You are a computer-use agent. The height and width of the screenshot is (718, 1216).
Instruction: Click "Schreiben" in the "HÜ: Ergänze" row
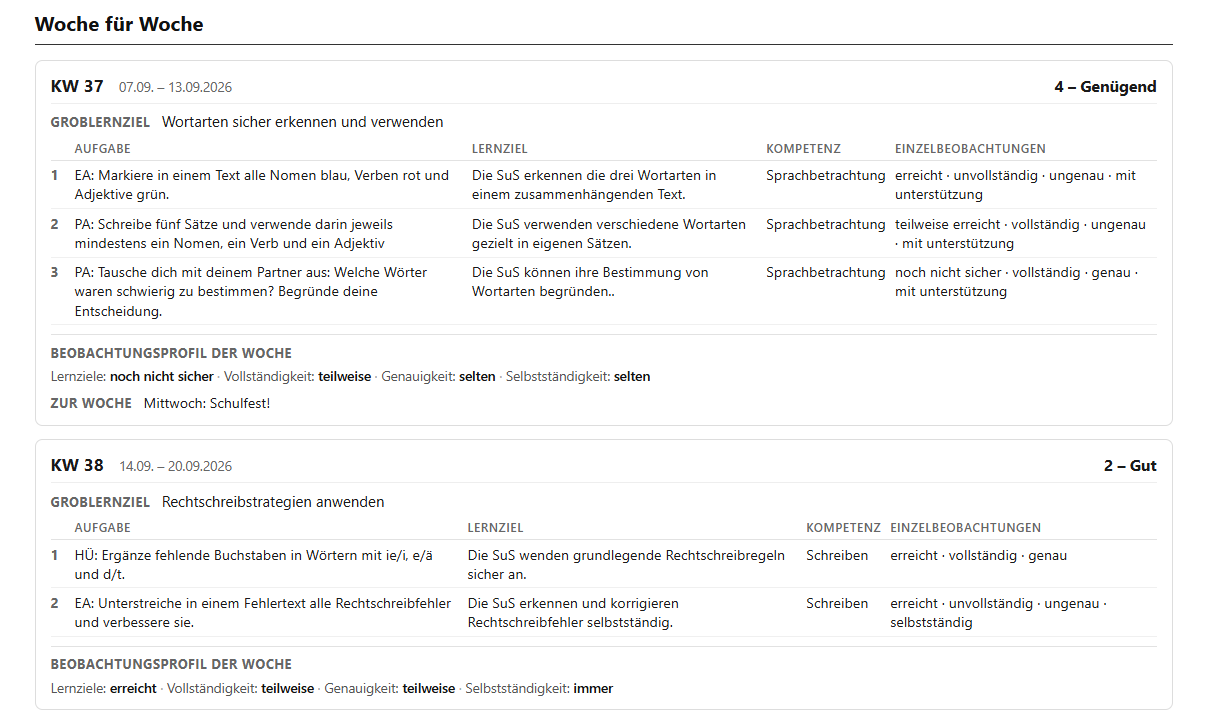tap(837, 555)
